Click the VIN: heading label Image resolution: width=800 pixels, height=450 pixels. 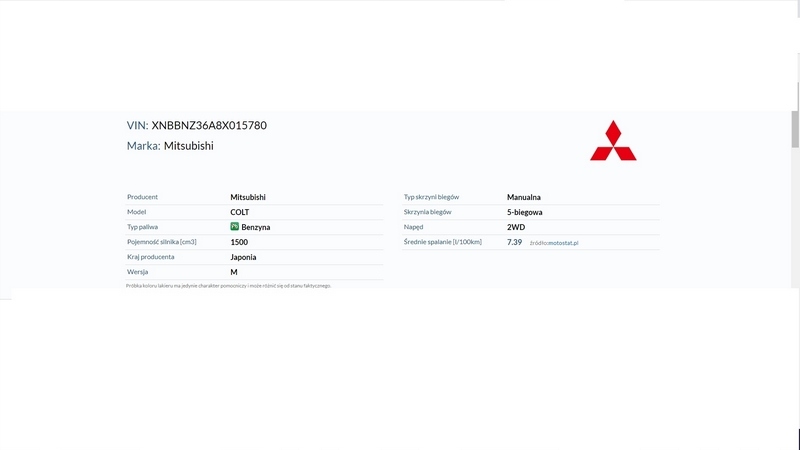tap(137, 126)
